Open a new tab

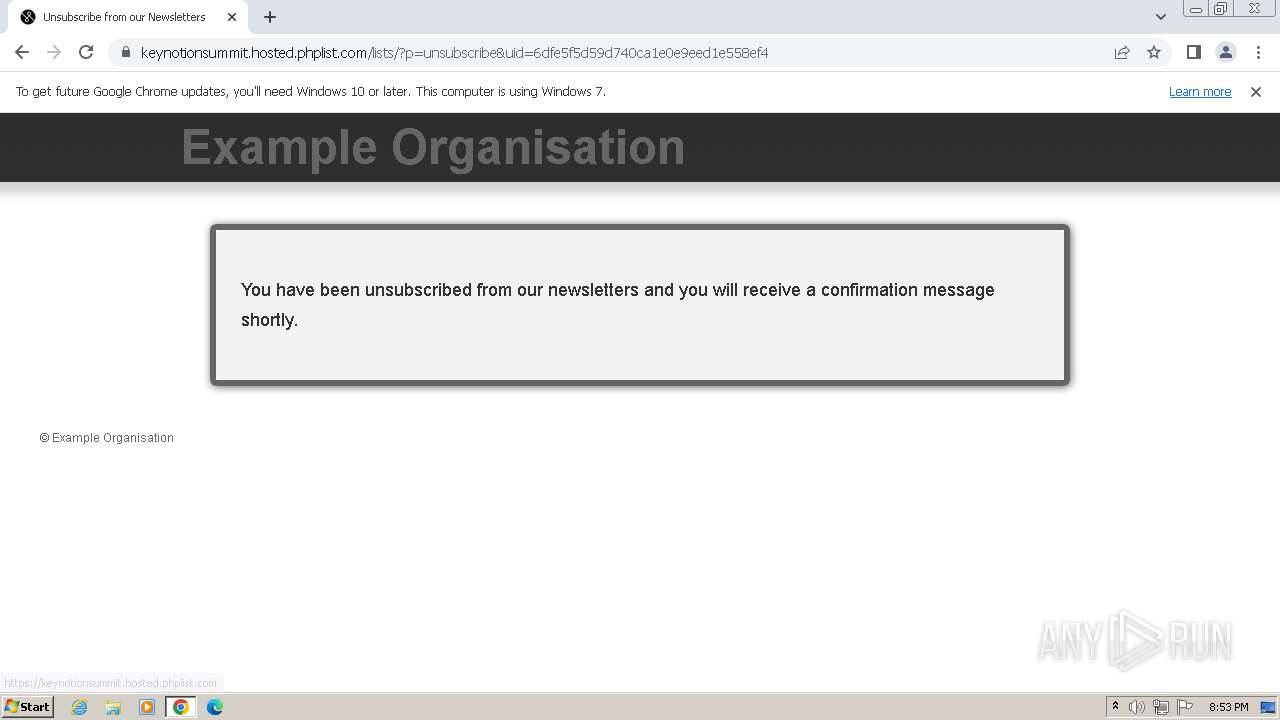270,17
